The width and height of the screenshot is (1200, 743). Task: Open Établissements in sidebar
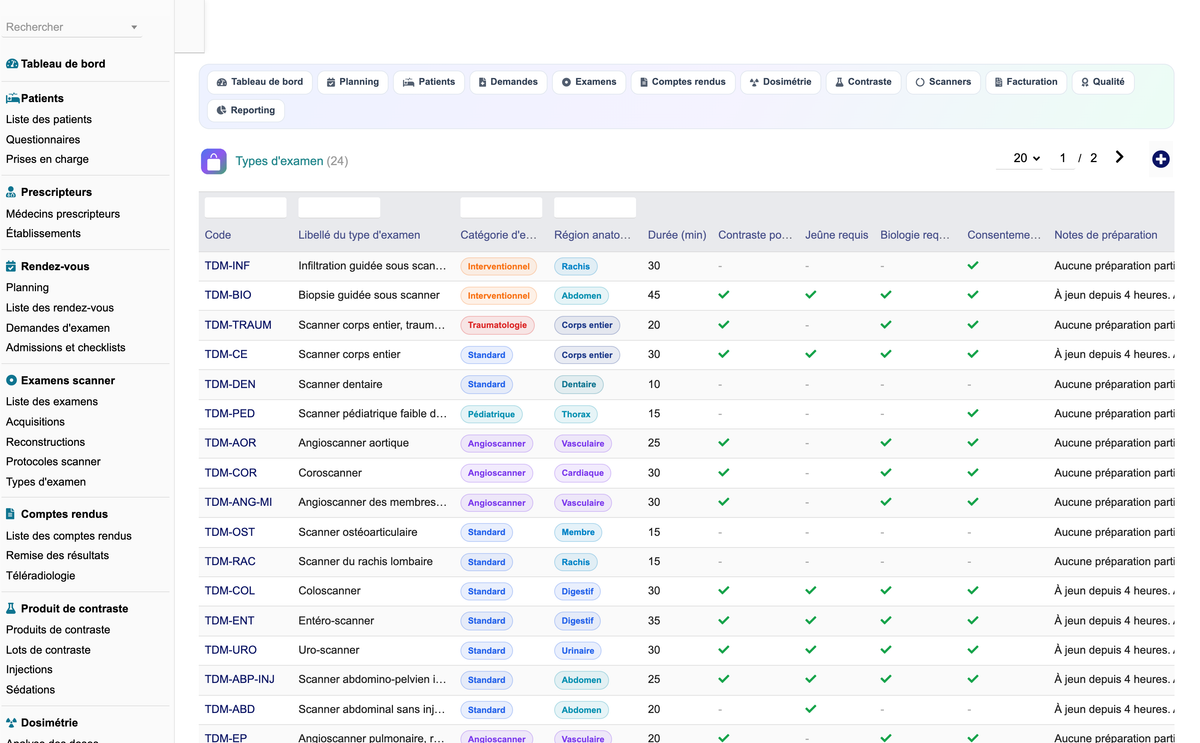coord(43,233)
